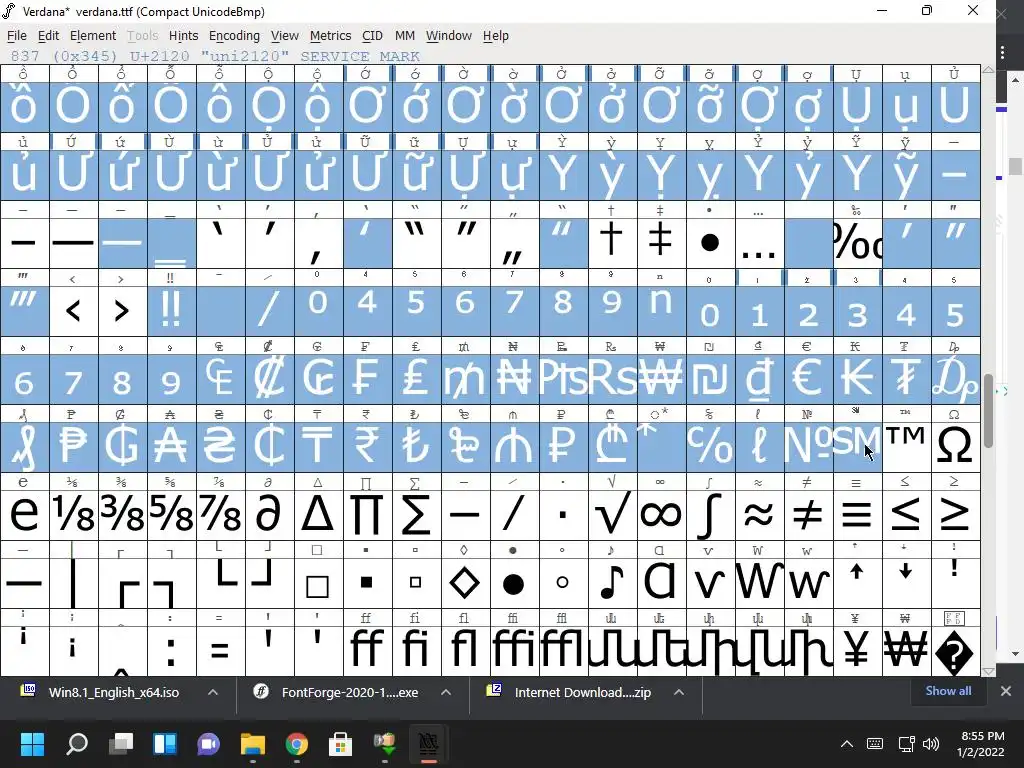Image resolution: width=1024 pixels, height=768 pixels.
Task: Click Show all downloads link
Action: coord(948,691)
